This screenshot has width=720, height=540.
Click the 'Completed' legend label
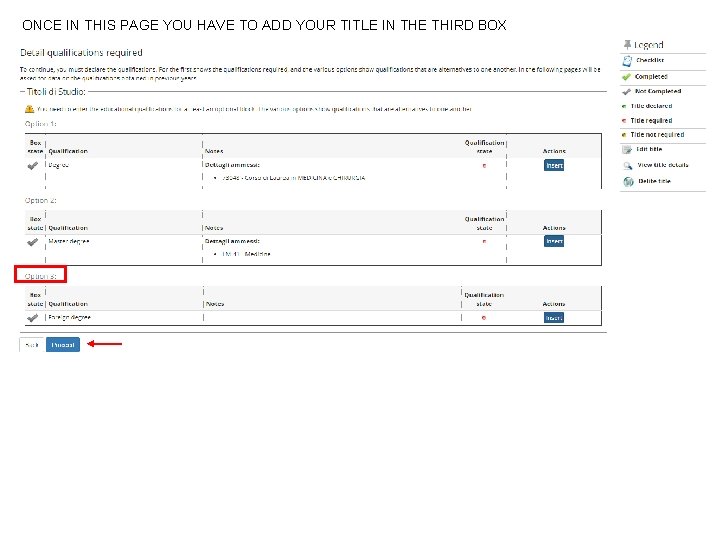pyautogui.click(x=651, y=77)
